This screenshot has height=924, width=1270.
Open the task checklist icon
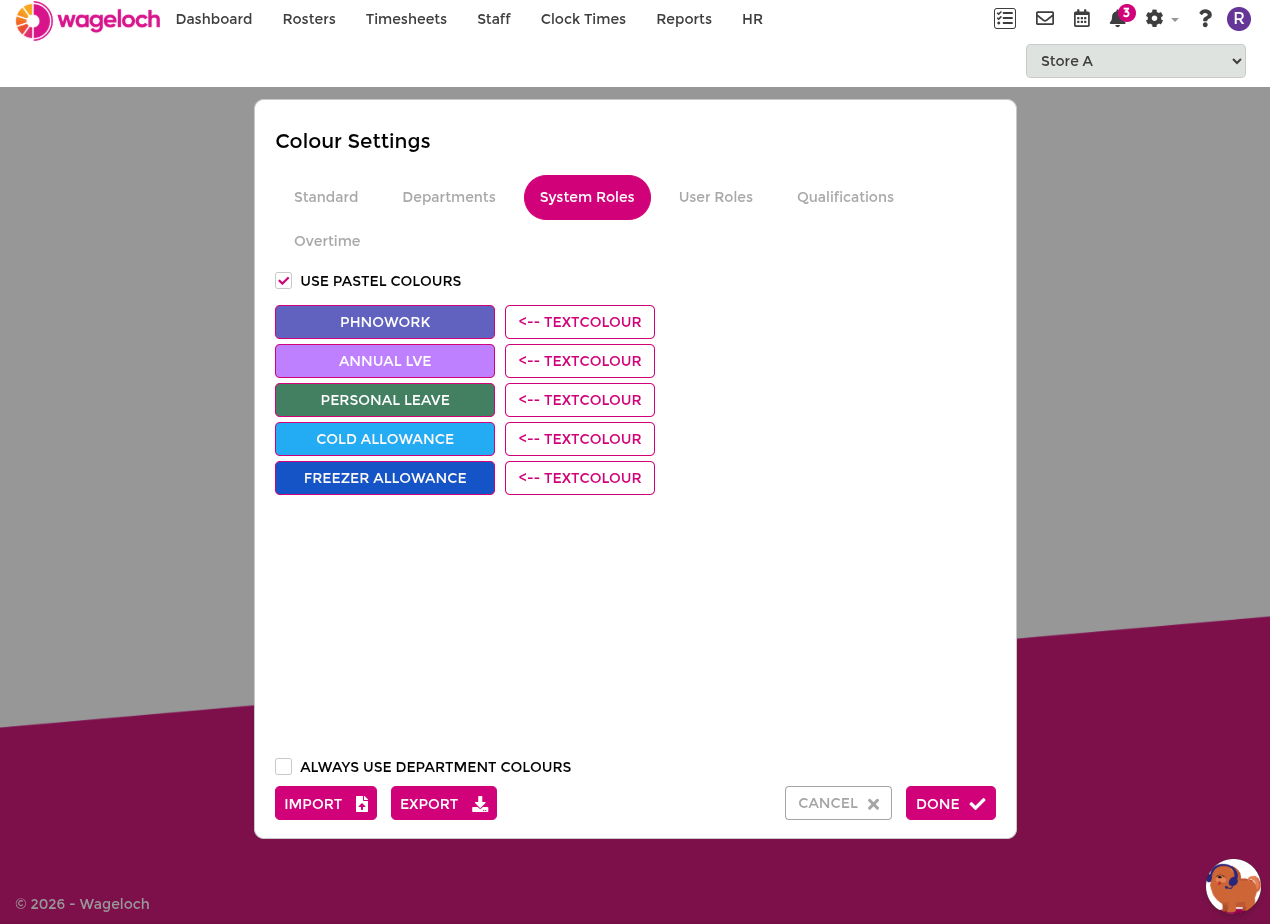coord(1005,18)
